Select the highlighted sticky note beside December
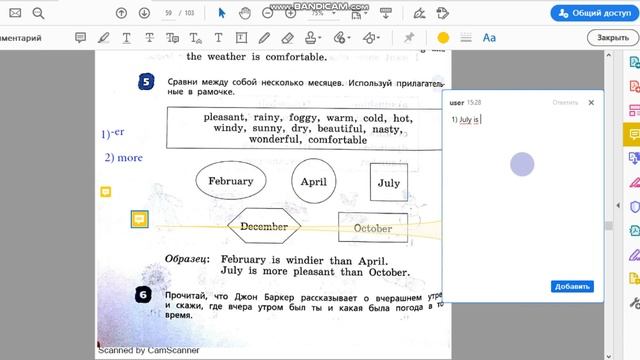 [x=140, y=219]
